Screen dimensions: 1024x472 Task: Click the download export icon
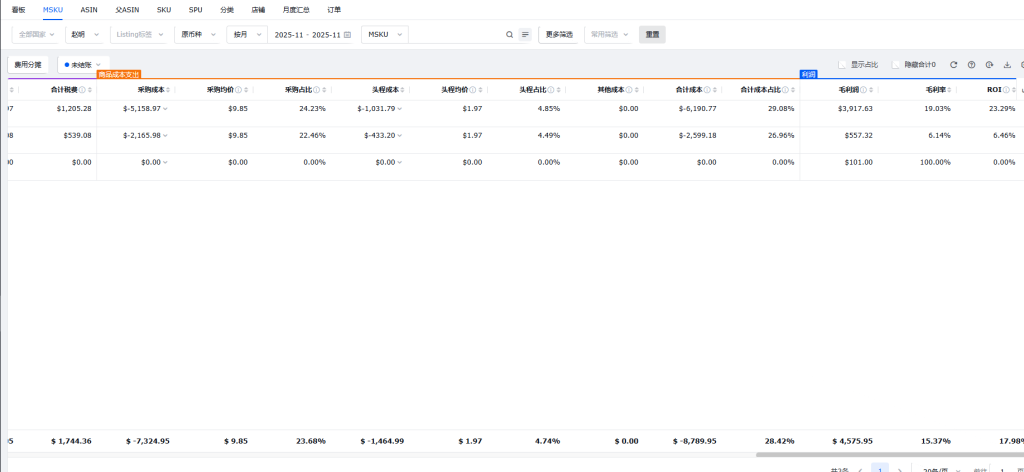[x=1006, y=65]
